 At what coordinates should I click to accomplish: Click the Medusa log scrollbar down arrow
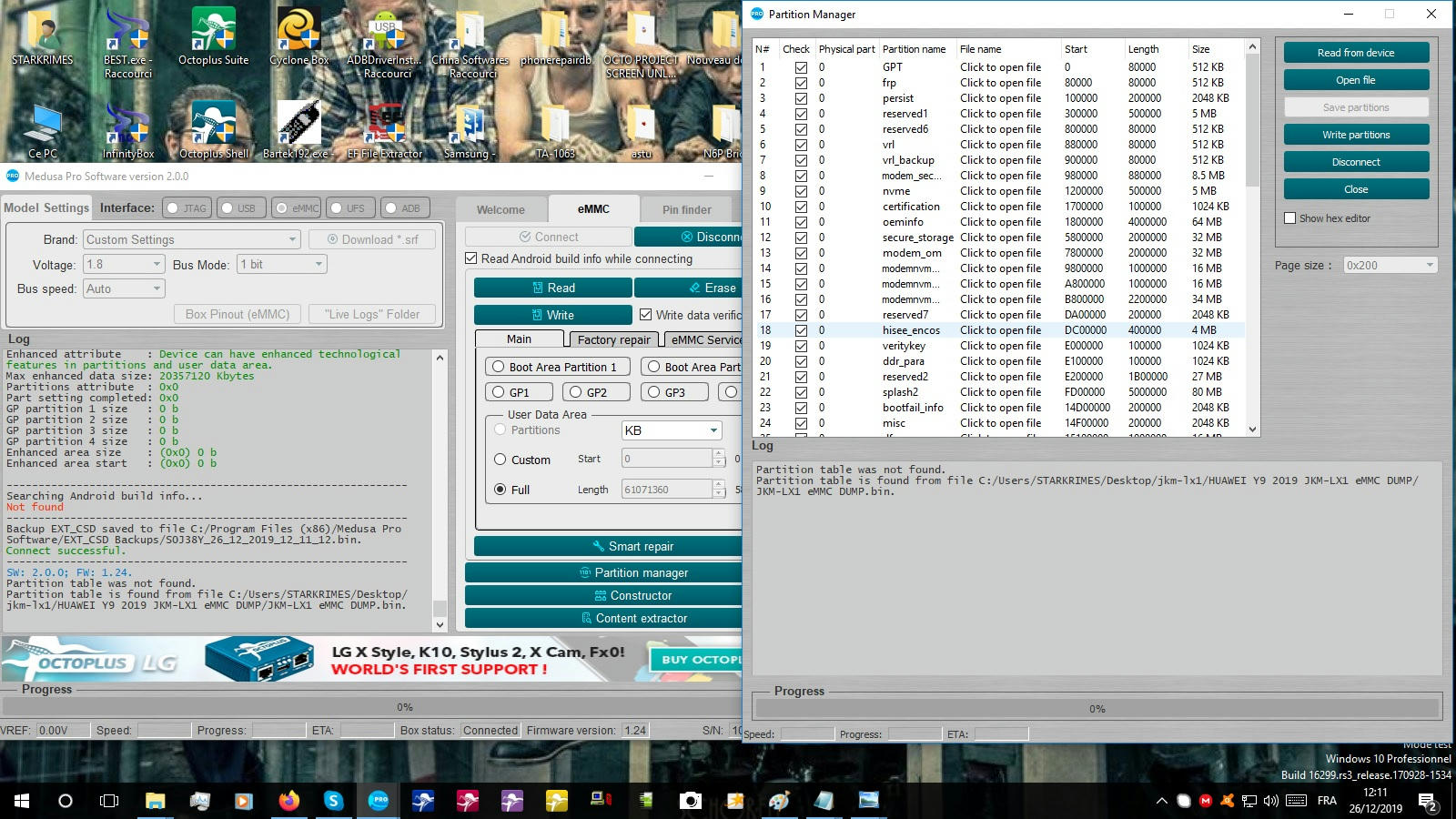click(440, 624)
